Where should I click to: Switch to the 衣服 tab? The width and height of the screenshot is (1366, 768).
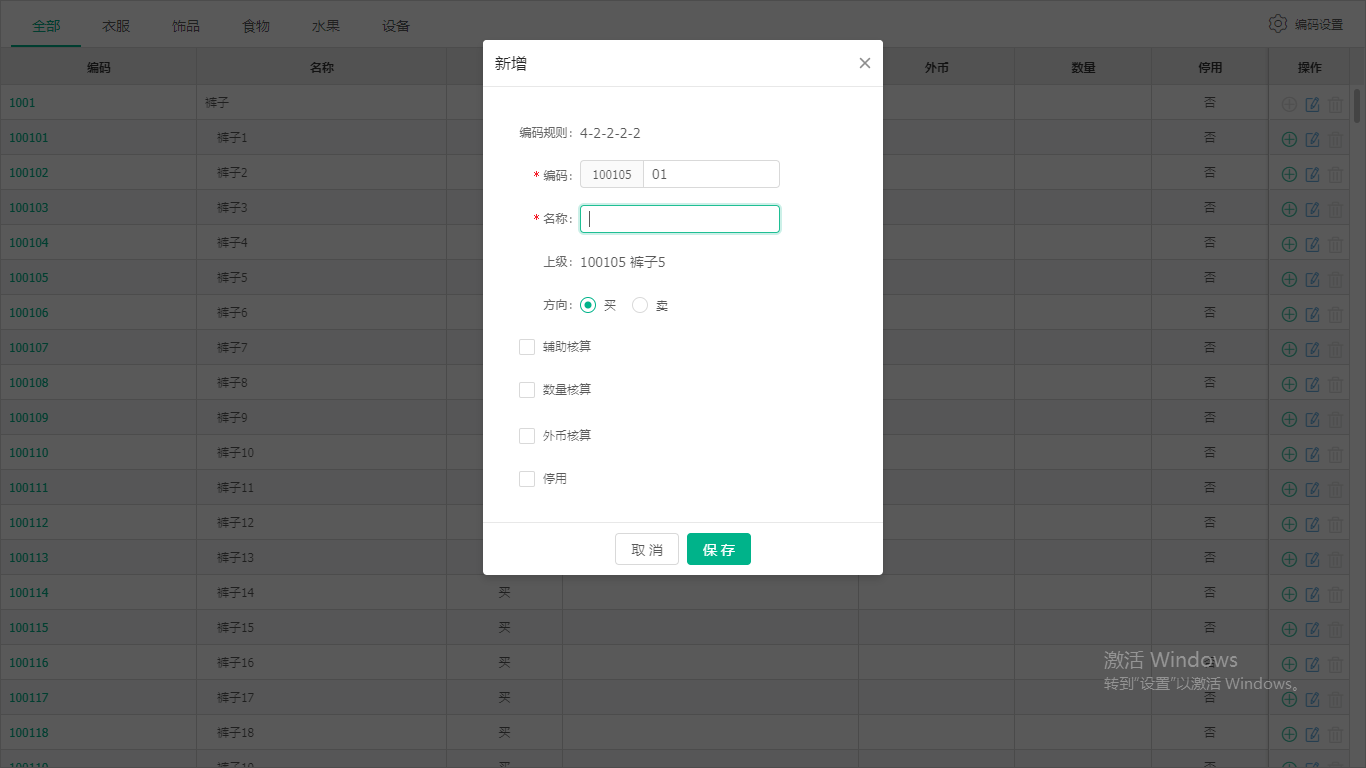tap(115, 25)
